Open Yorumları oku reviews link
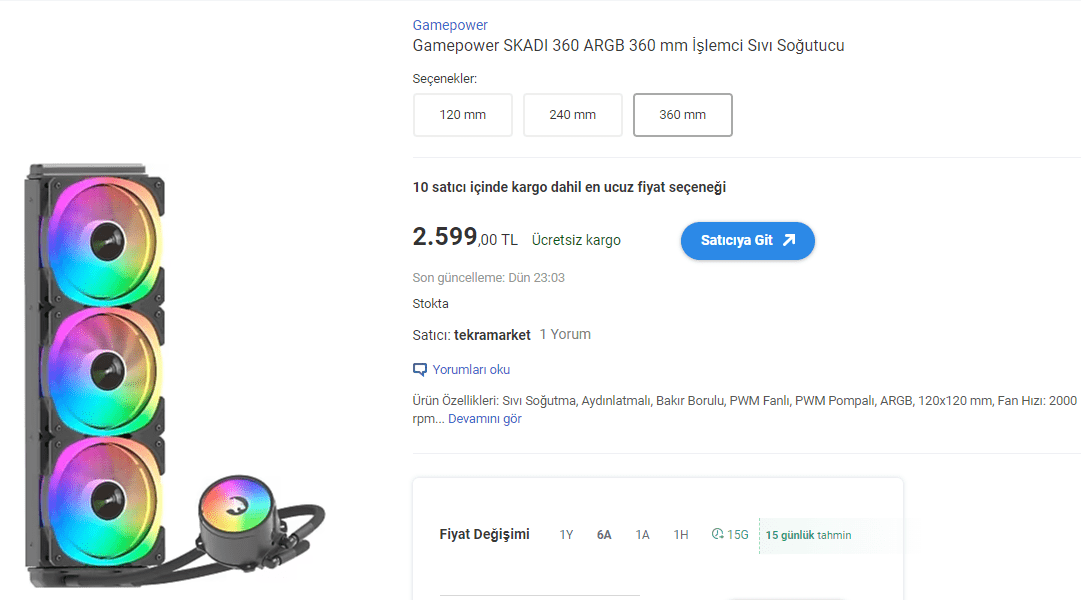The image size is (1081, 600). pyautogui.click(x=471, y=370)
